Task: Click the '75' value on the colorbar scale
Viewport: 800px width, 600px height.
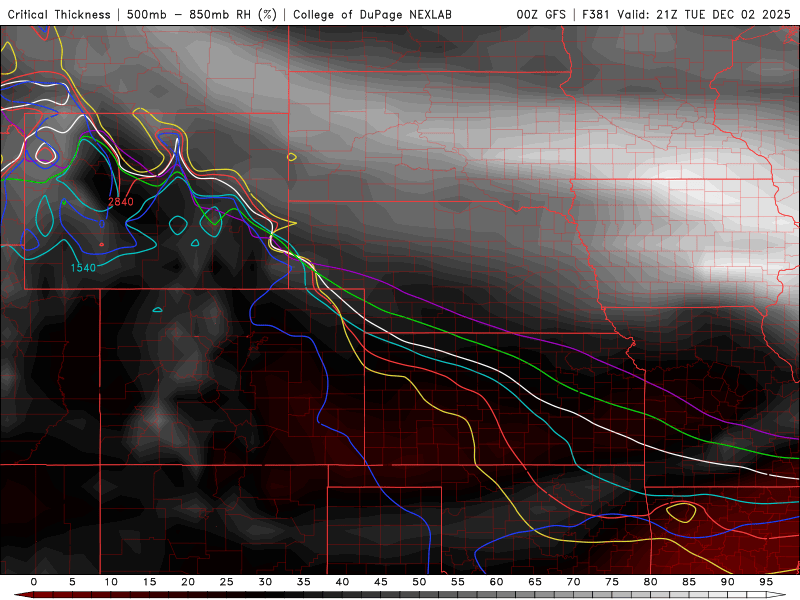Action: 612,582
